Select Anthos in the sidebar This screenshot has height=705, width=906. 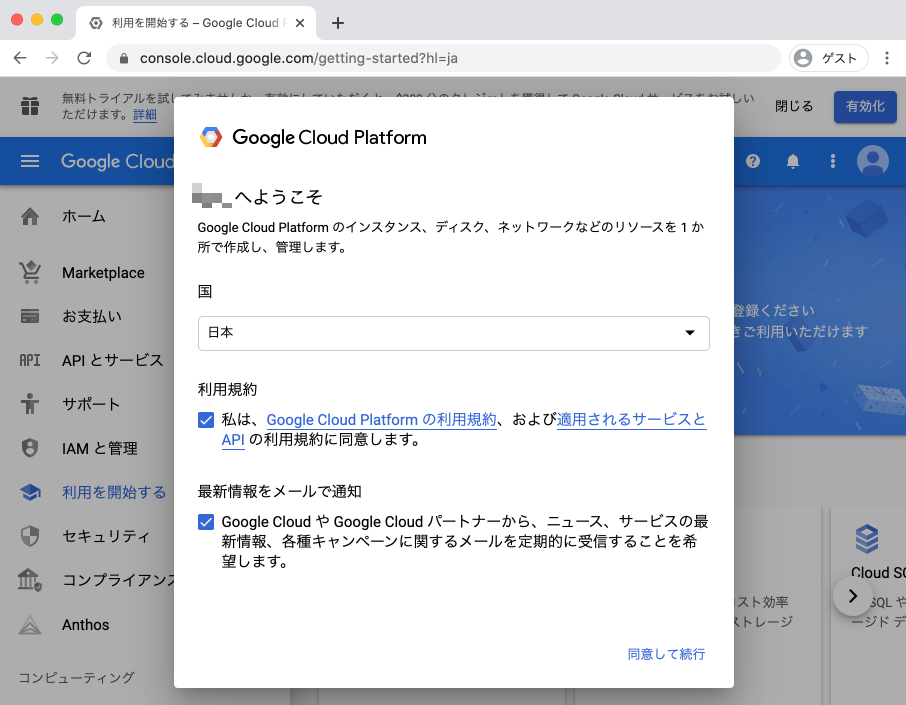tap(86, 625)
